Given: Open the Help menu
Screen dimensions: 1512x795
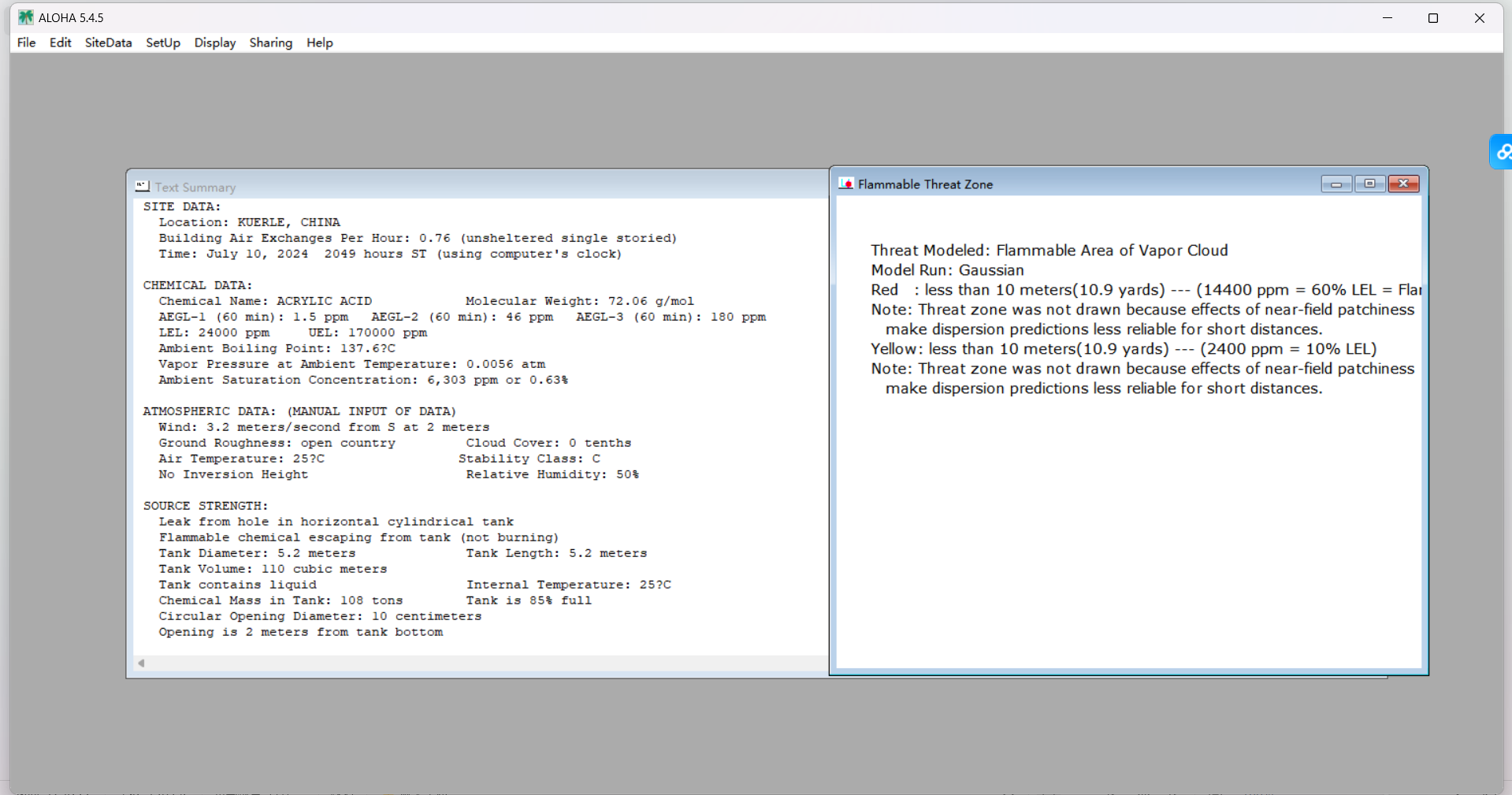Looking at the screenshot, I should 319,43.
